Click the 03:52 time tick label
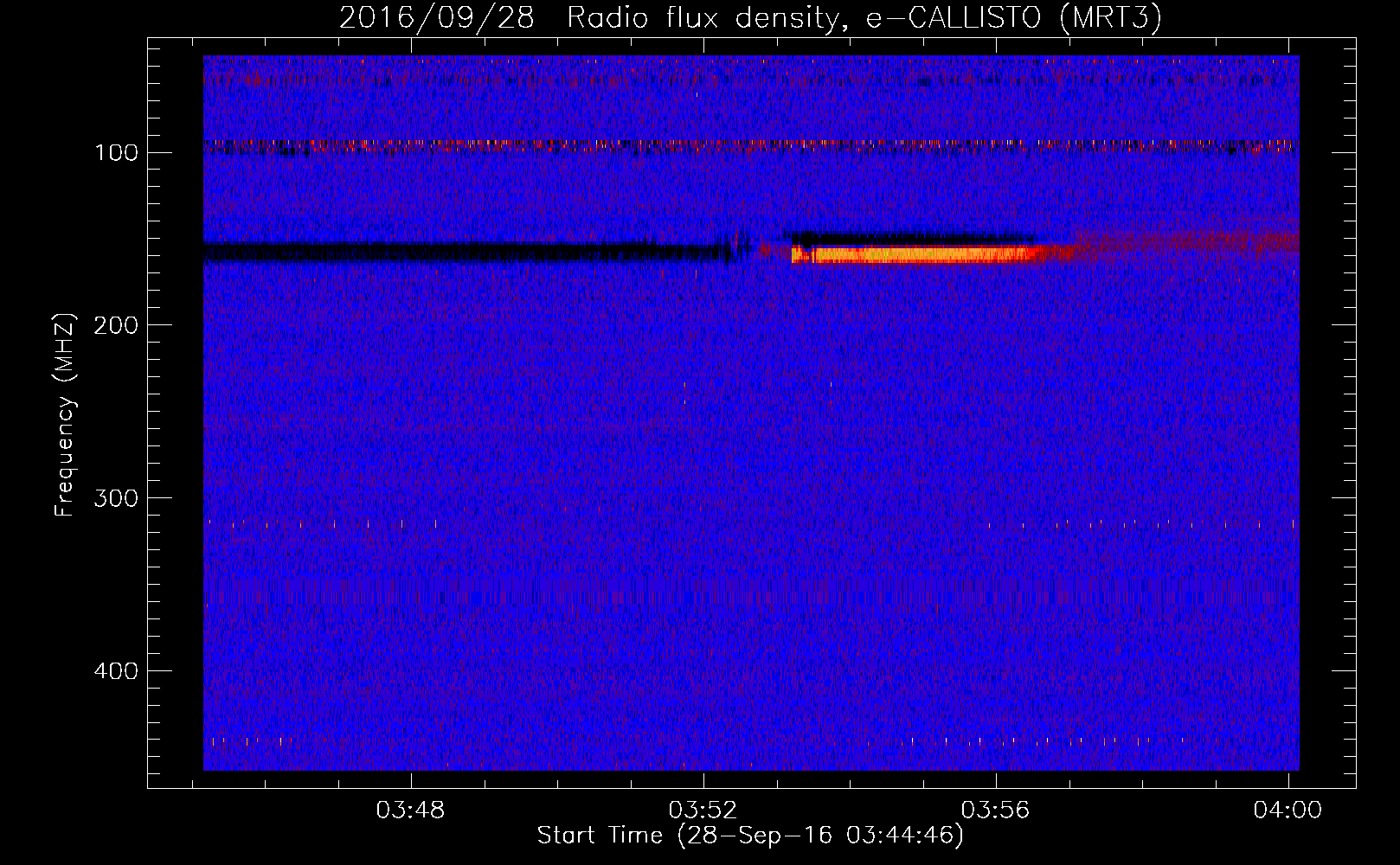 pyautogui.click(x=703, y=811)
